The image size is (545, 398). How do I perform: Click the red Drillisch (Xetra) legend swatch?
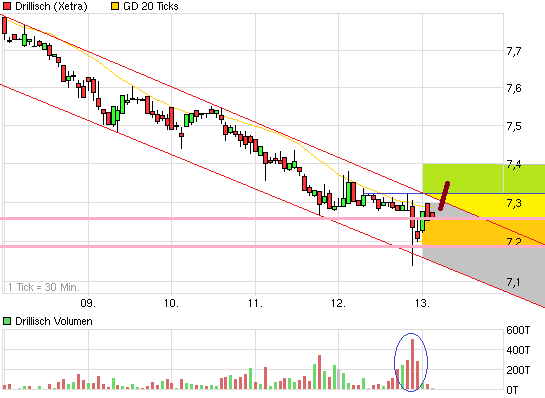(x=7, y=6)
